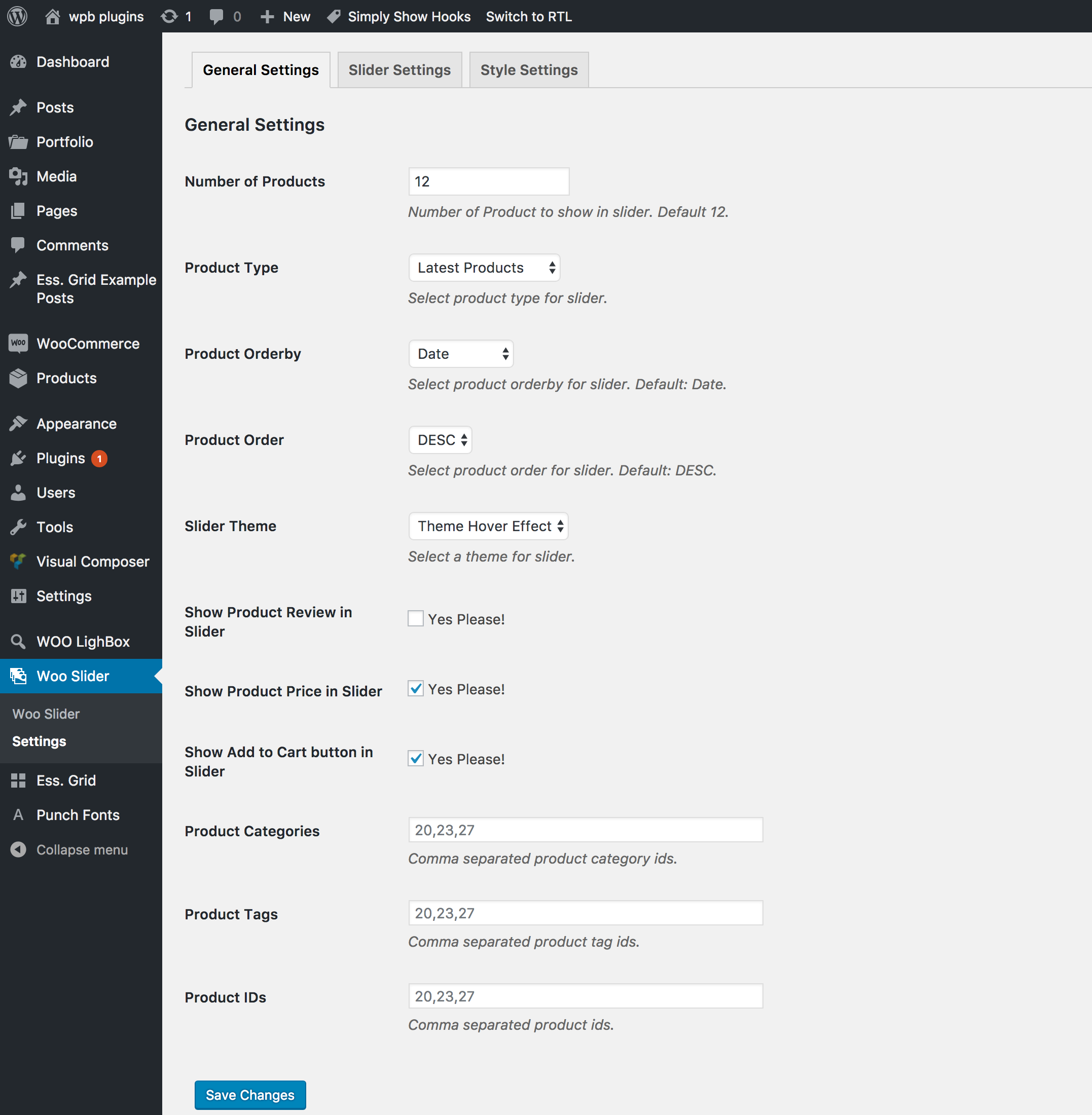This screenshot has width=1092, height=1115.
Task: Click the Dashboard icon in sidebar
Action: (18, 61)
